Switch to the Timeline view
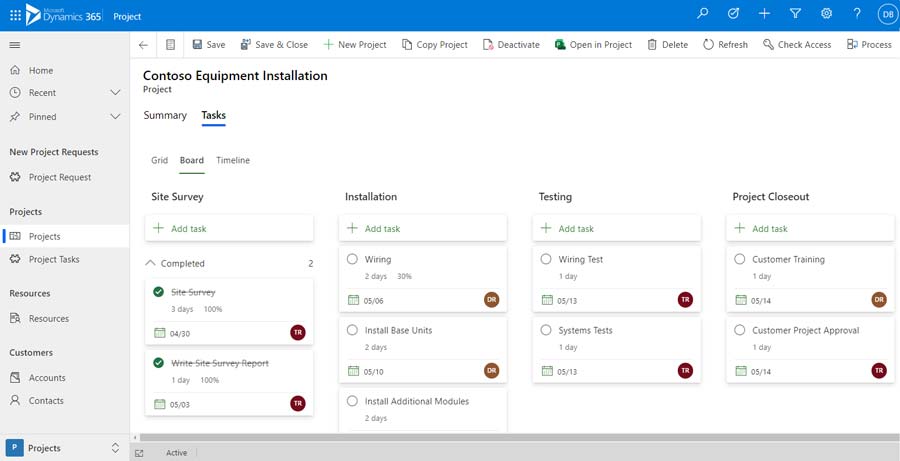The width and height of the screenshot is (900, 461). (233, 160)
